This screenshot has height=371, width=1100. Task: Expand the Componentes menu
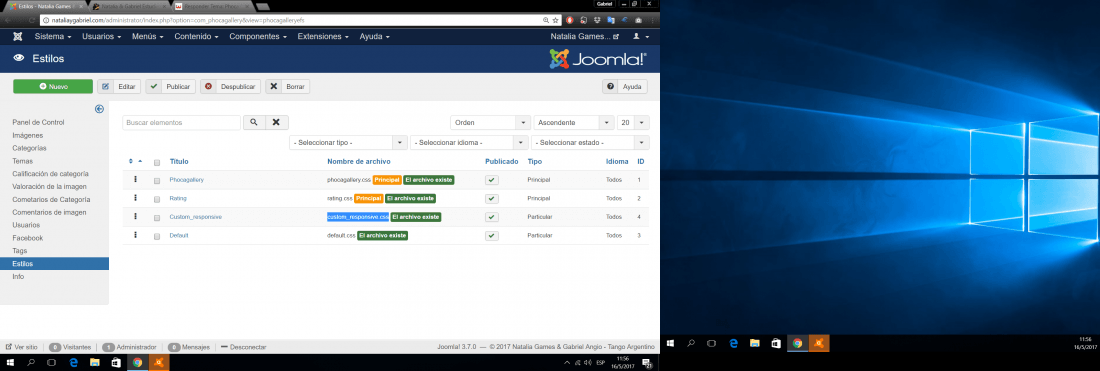(258, 36)
